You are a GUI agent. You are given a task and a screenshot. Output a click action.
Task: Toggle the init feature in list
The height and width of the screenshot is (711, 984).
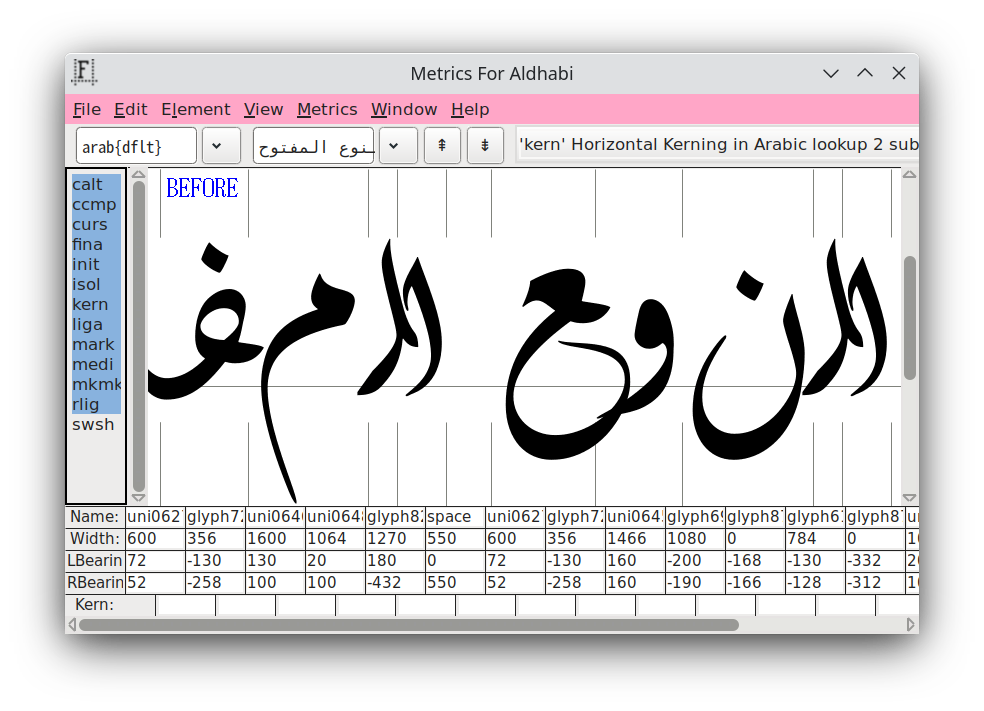click(x=96, y=265)
